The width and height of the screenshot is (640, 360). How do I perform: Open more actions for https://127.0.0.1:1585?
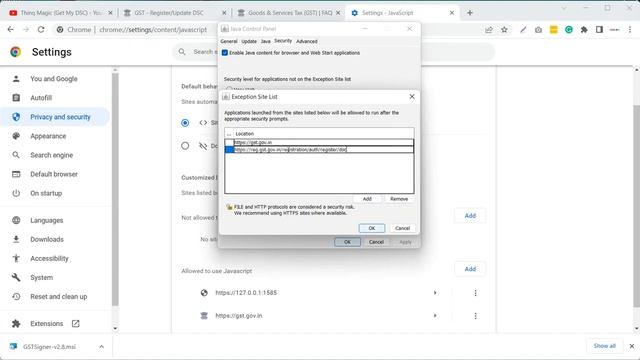475,293
